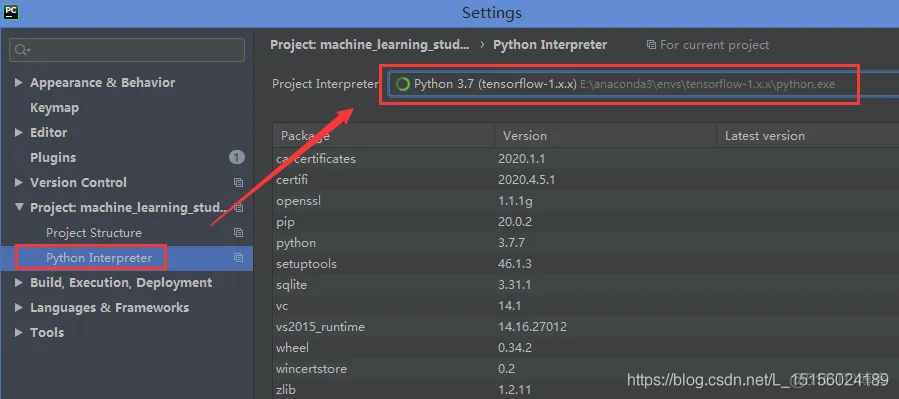
Task: Click the 'For current project' icon
Action: point(651,45)
